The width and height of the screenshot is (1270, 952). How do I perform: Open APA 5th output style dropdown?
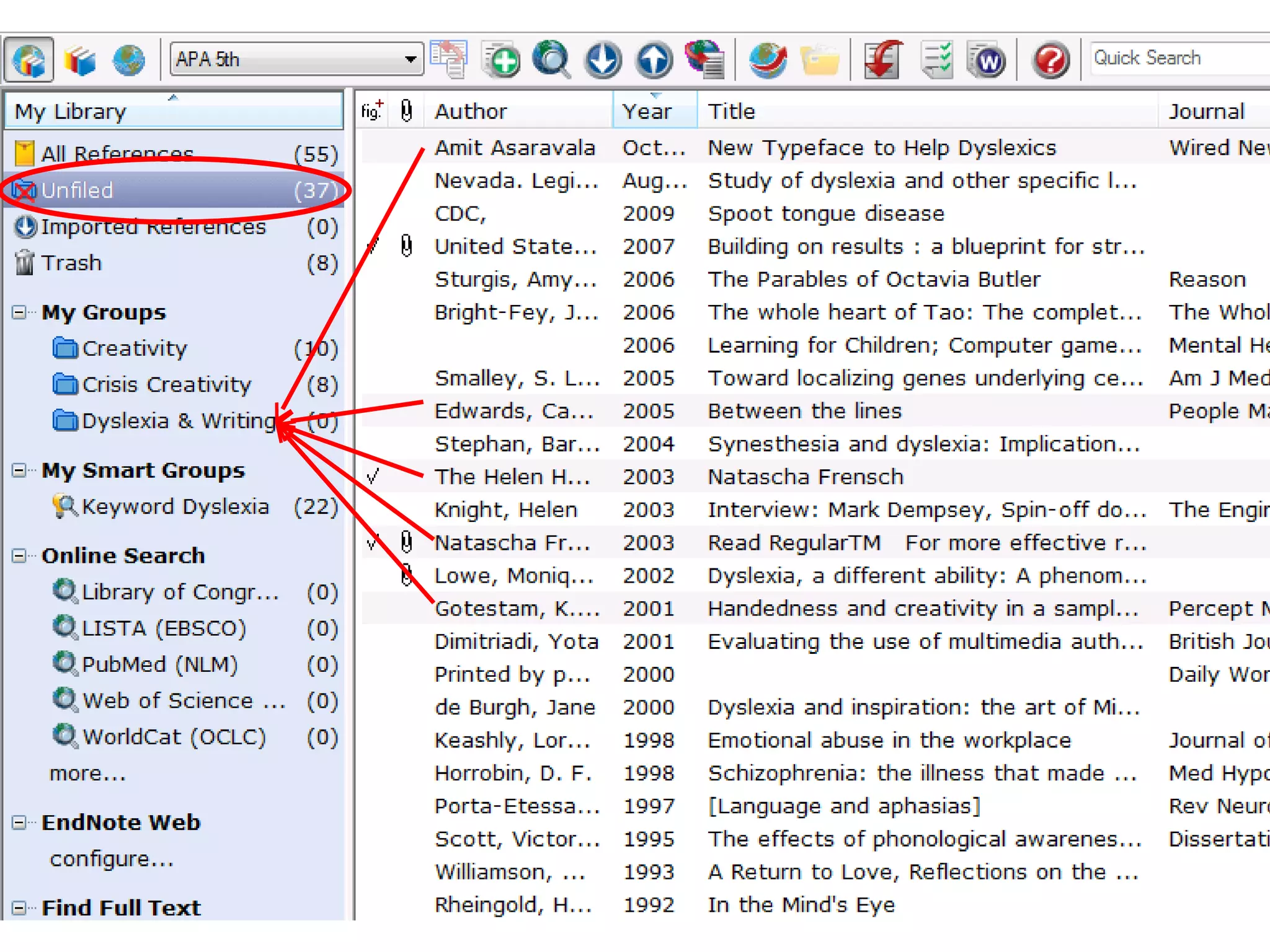point(410,59)
